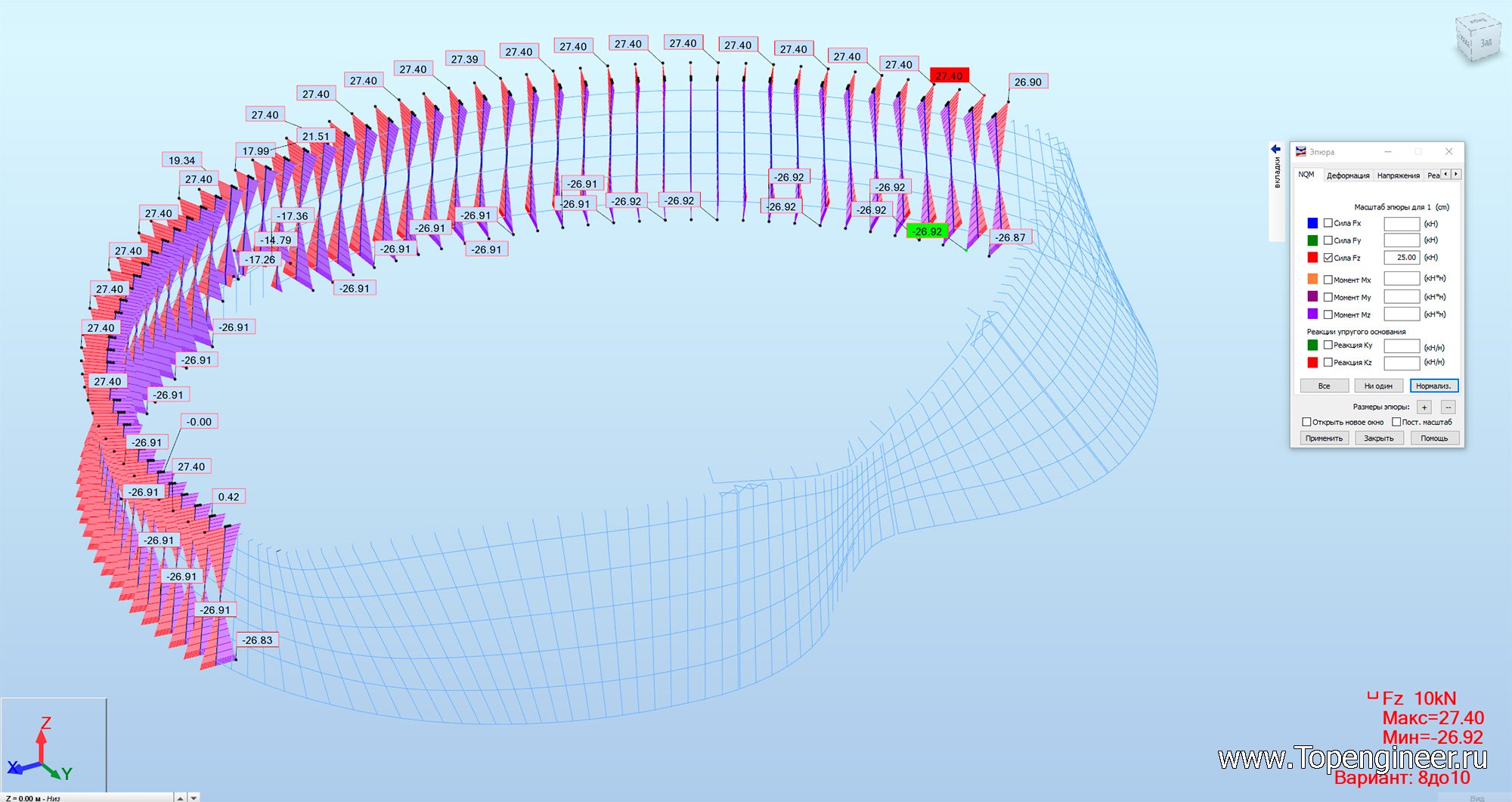This screenshot has height=802, width=1512.
Task: Click the Применить button
Action: coord(1325,438)
